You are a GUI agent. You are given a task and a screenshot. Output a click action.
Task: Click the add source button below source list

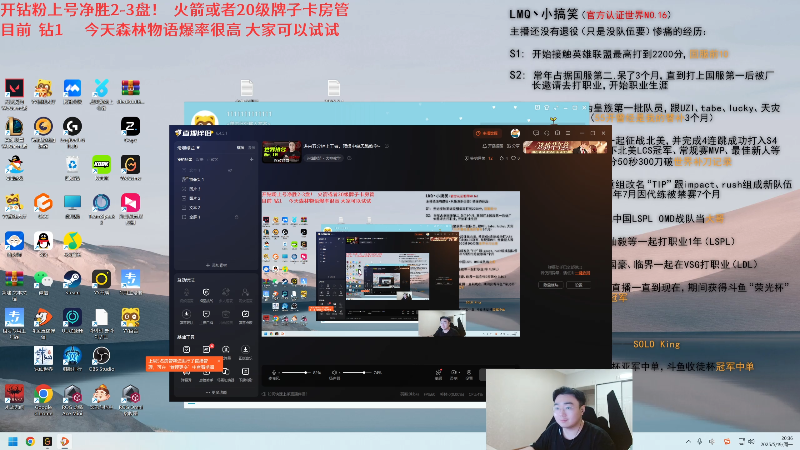pyautogui.click(x=216, y=265)
